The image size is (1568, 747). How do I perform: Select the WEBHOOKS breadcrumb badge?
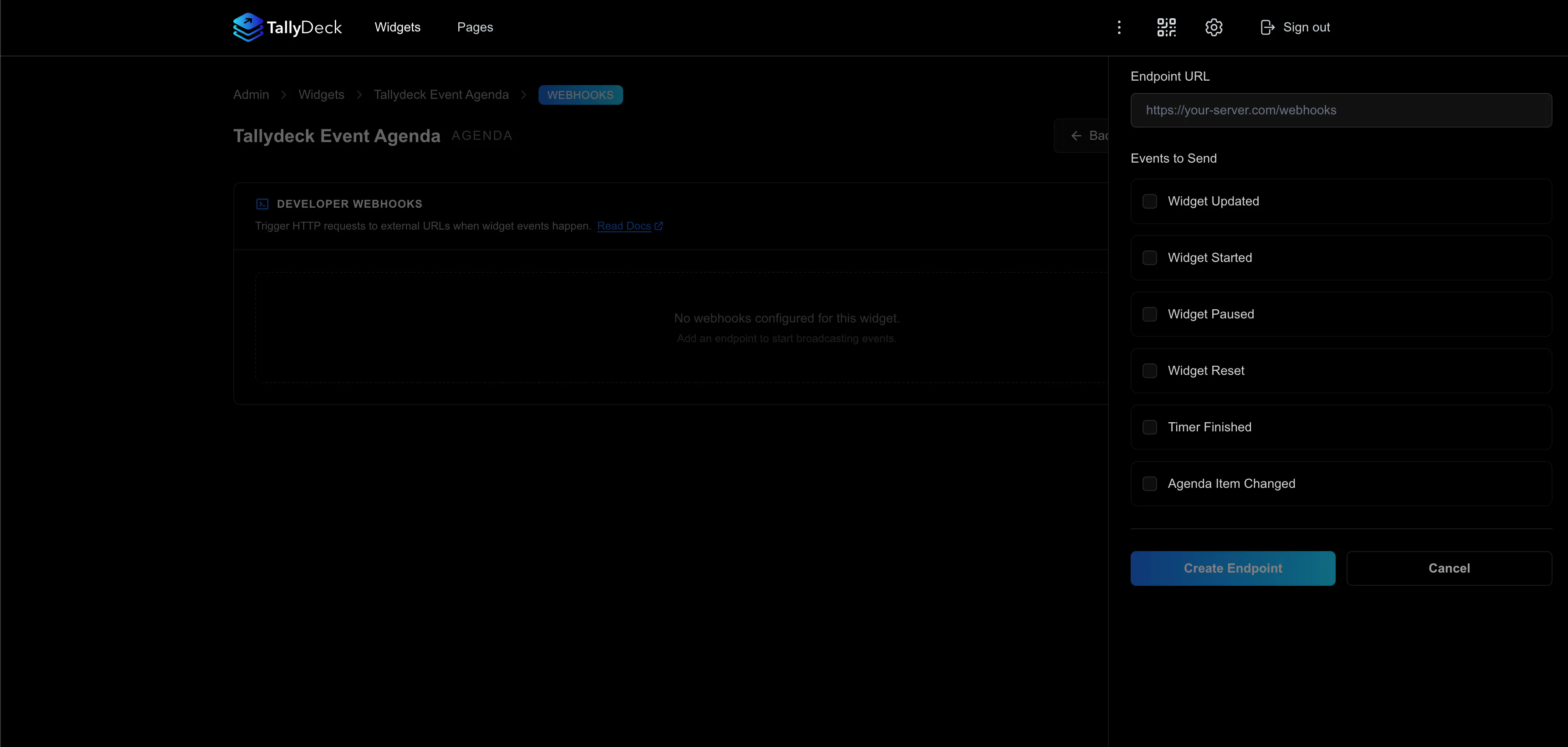[x=580, y=95]
